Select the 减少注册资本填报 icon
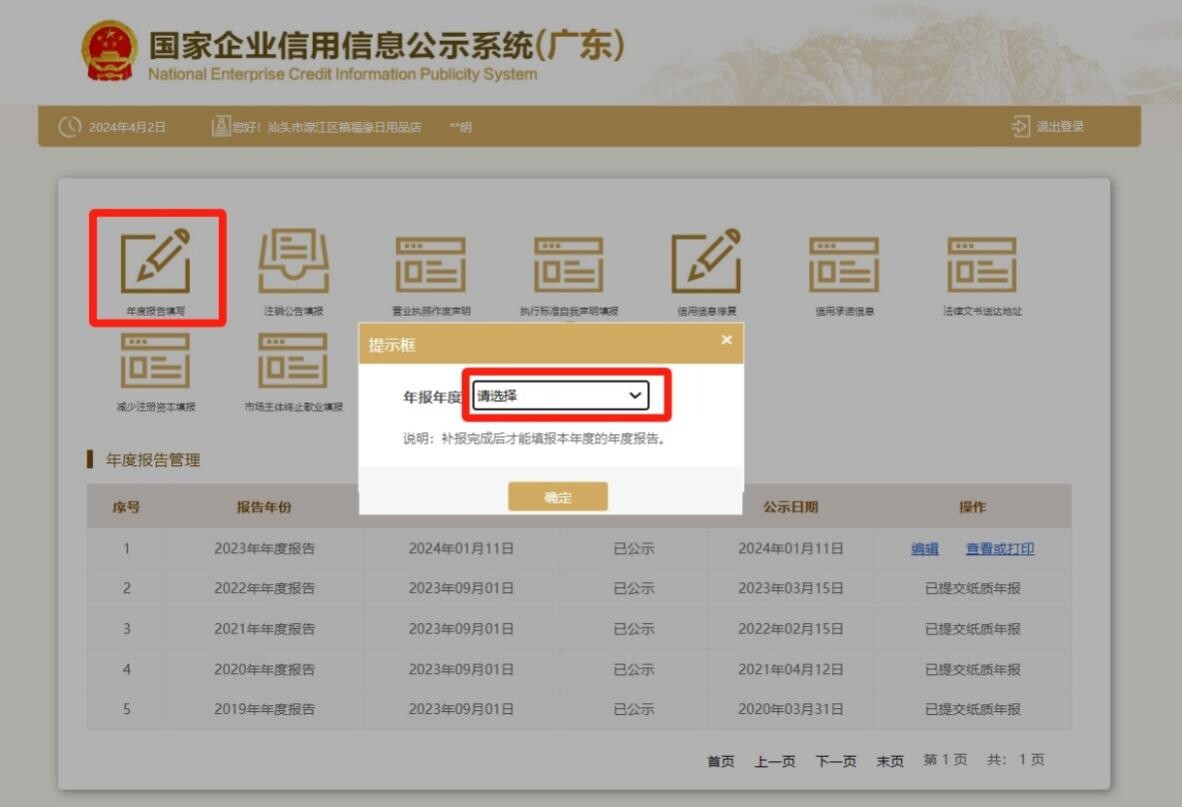Screen dimensions: 1182x807 155,361
